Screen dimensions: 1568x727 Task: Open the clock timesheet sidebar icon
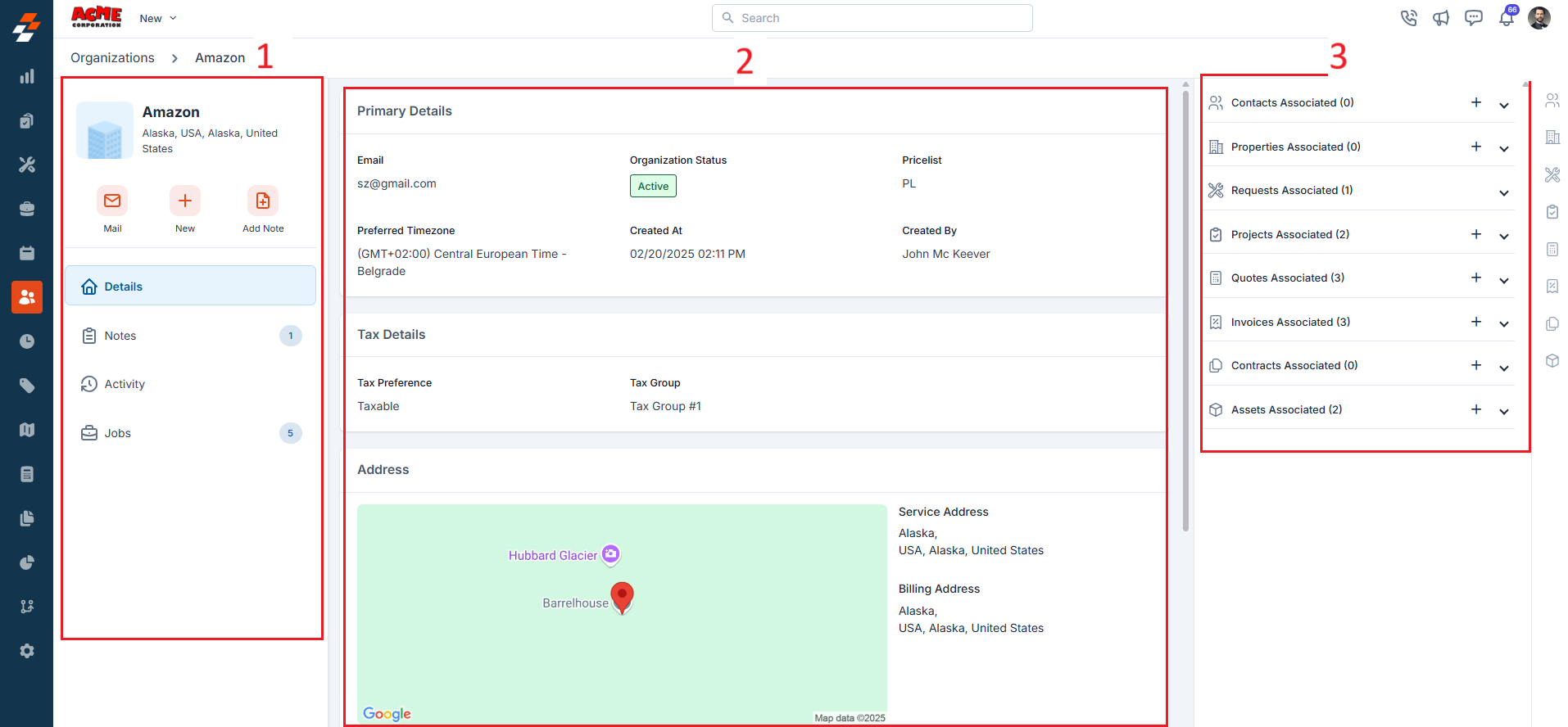point(27,341)
